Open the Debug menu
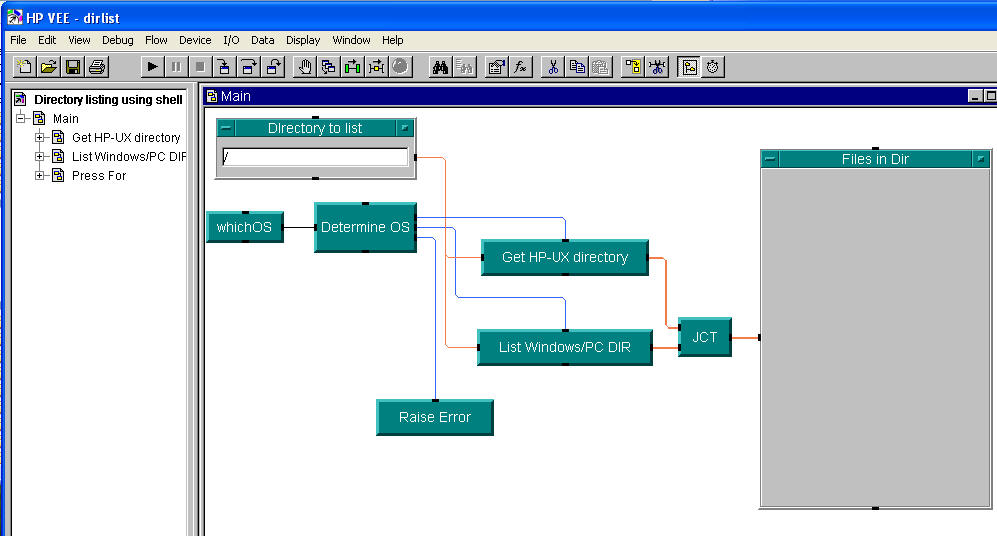Viewport: 997px width, 536px height. click(x=117, y=40)
